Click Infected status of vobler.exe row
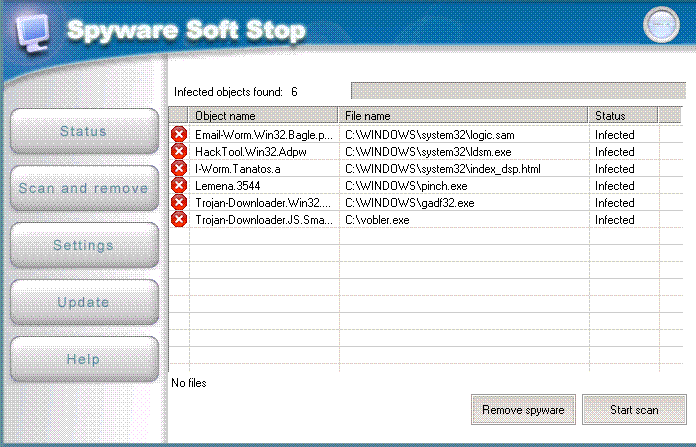The width and height of the screenshot is (696, 447). tap(614, 220)
